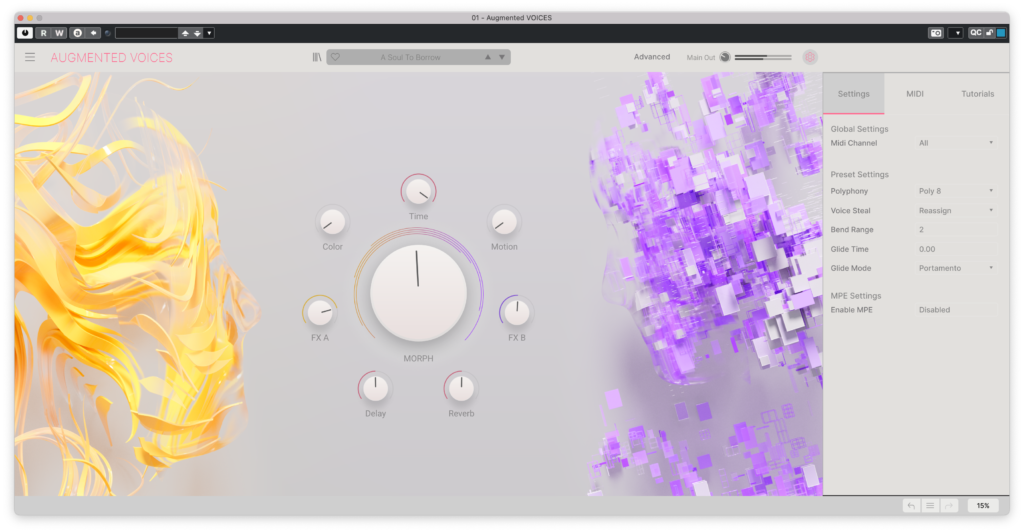Click the Bend Range value field
The image size is (1024, 532).
coord(956,230)
